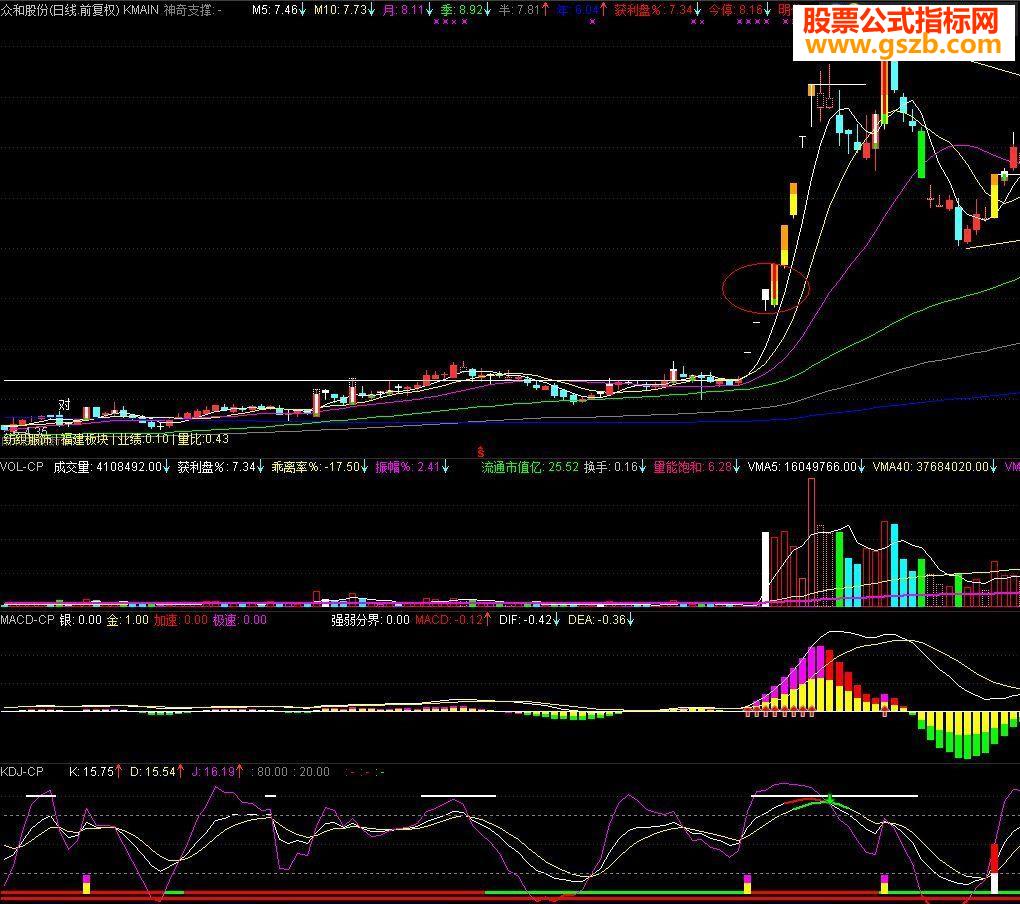Click the tall white volume bar
This screenshot has height=904, width=1020.
click(x=766, y=569)
